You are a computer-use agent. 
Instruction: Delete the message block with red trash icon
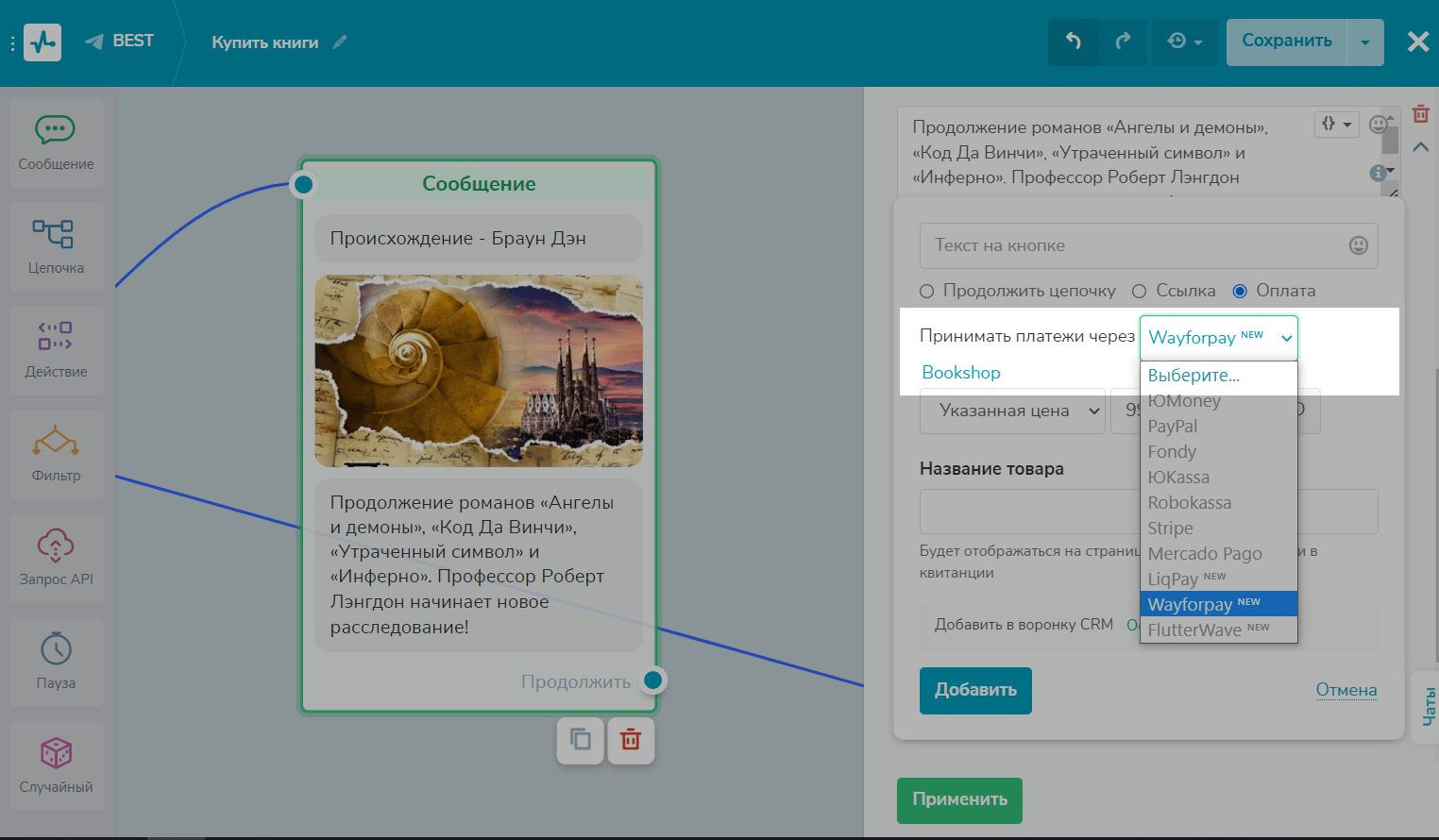631,740
